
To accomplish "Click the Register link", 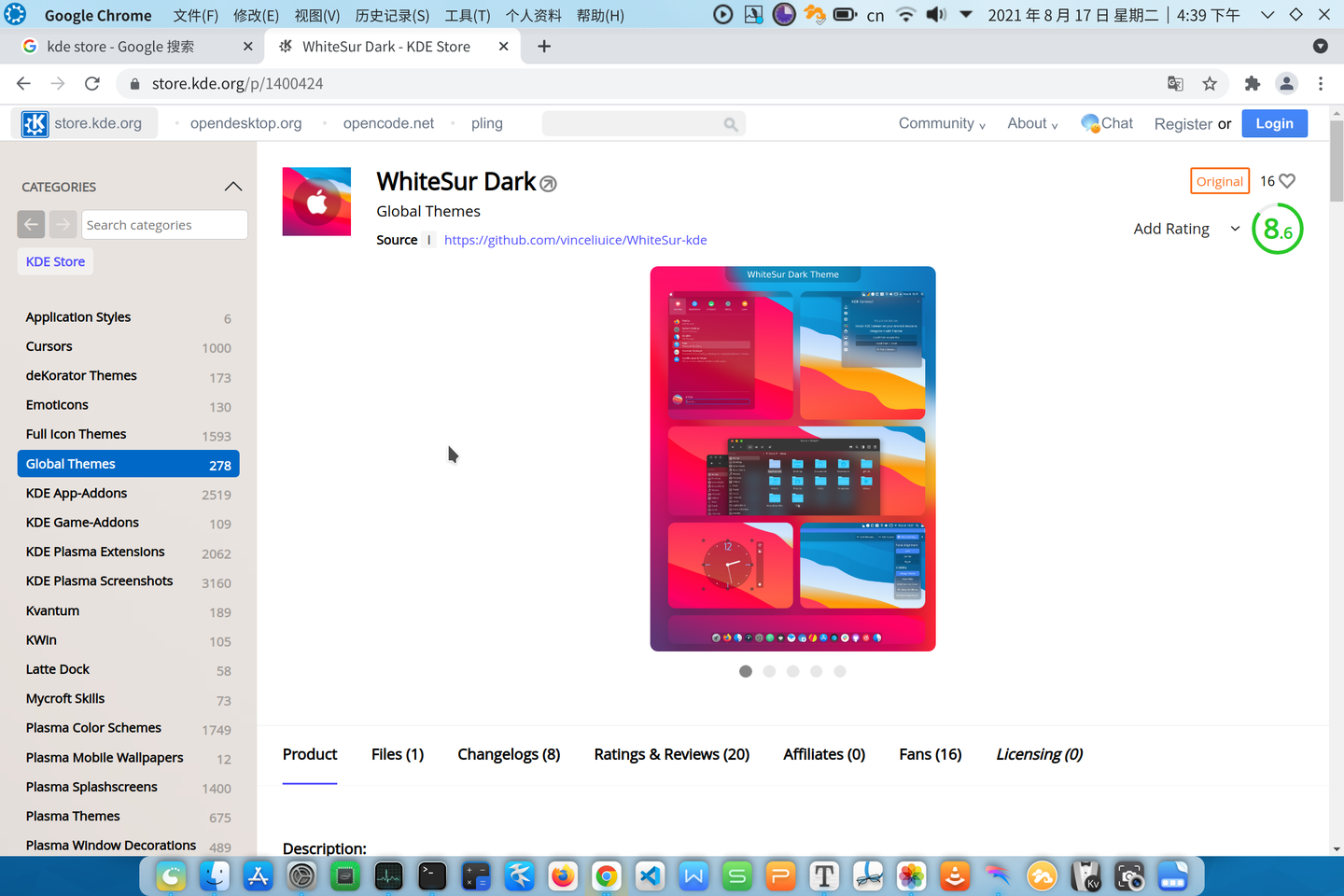I will 1183,123.
